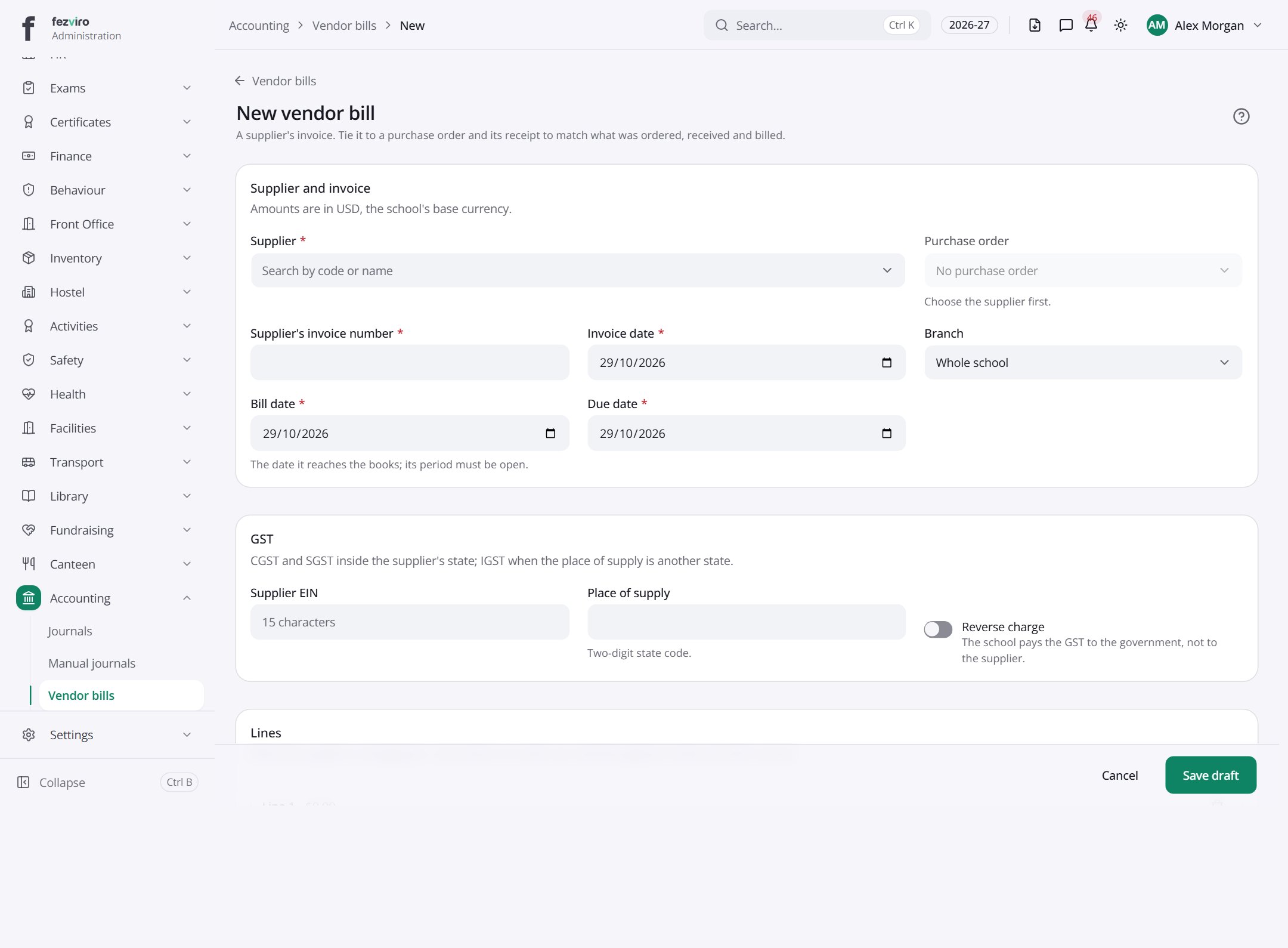The image size is (1288, 948).
Task: Click the 2026-27 academic year badge
Action: 969,24
